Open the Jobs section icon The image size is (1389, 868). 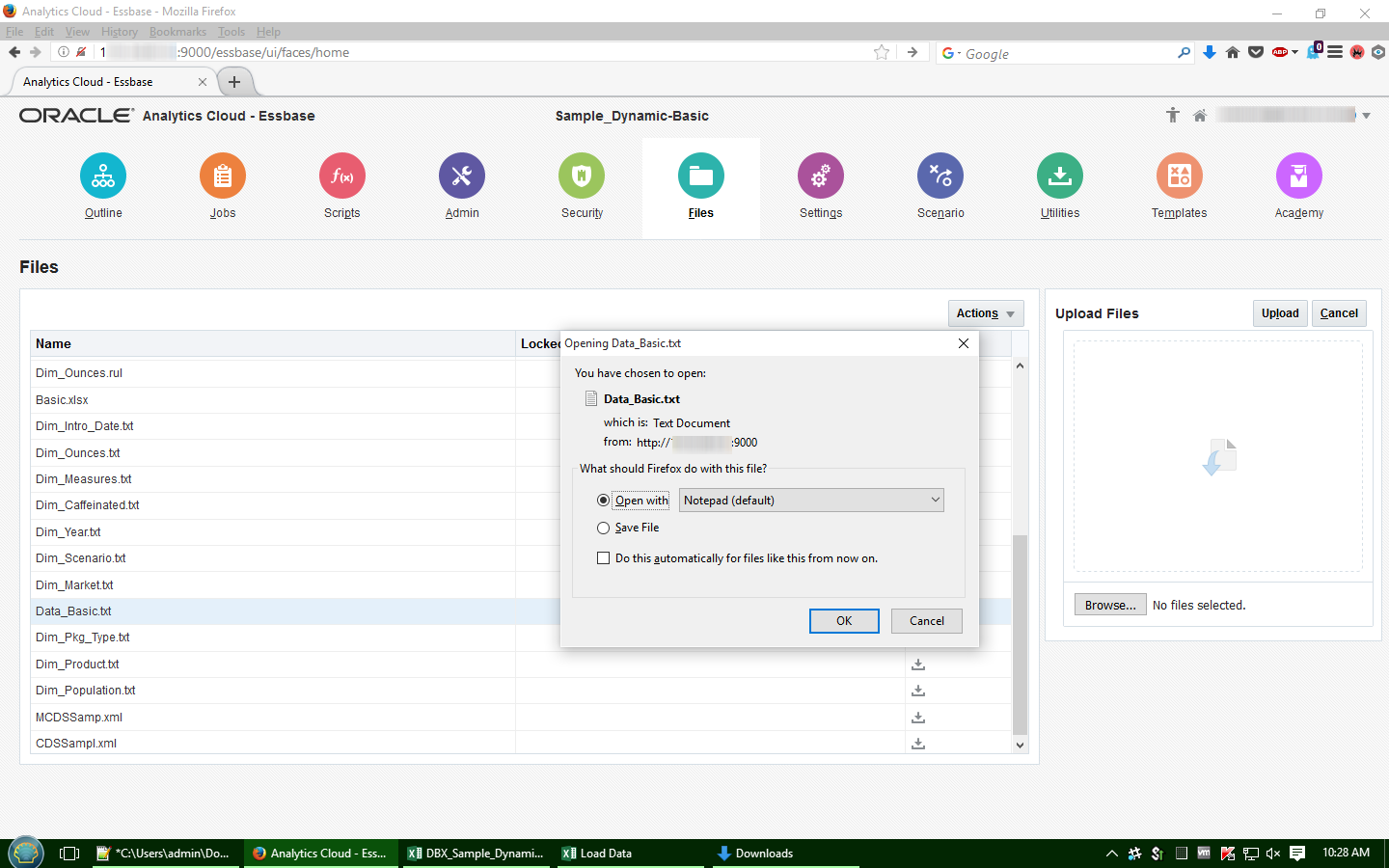pyautogui.click(x=223, y=176)
